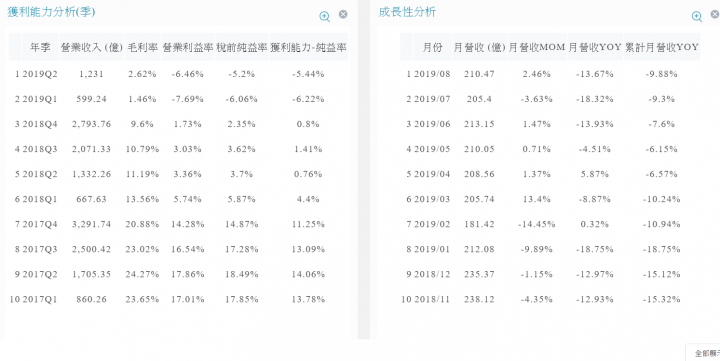Click the 月營收MOM column header
The height and width of the screenshot is (361, 720).
pos(537,47)
